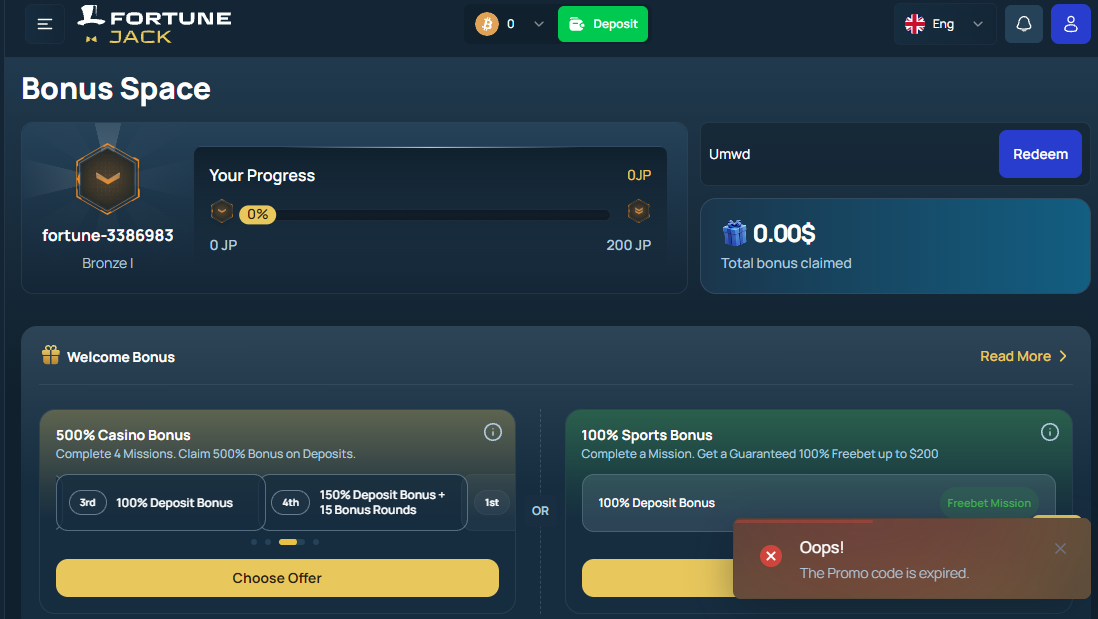Viewport: 1098px width, 619px height.
Task: Click the first carousel pagination dot
Action: click(x=253, y=542)
